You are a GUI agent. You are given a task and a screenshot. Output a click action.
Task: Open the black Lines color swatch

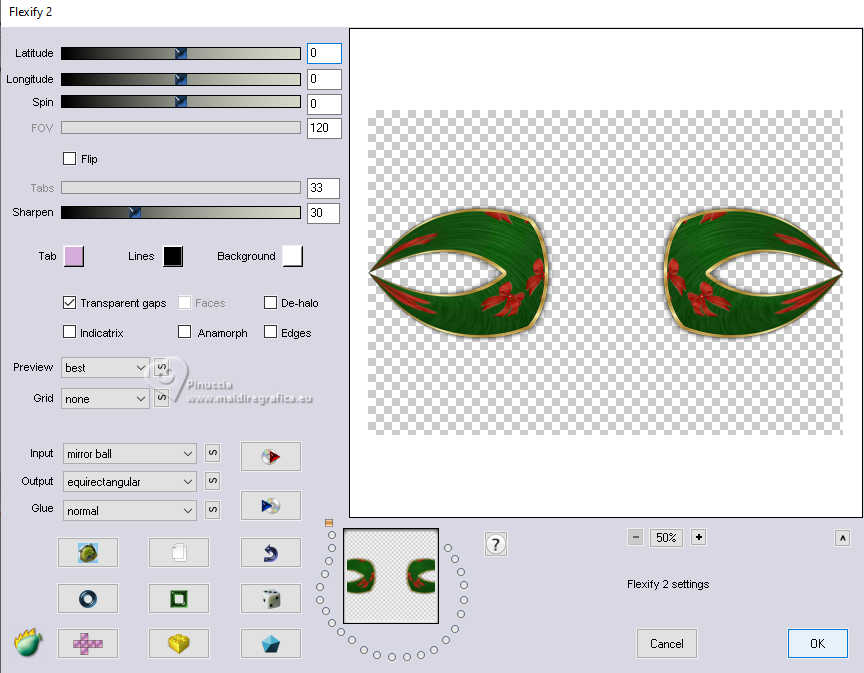173,256
